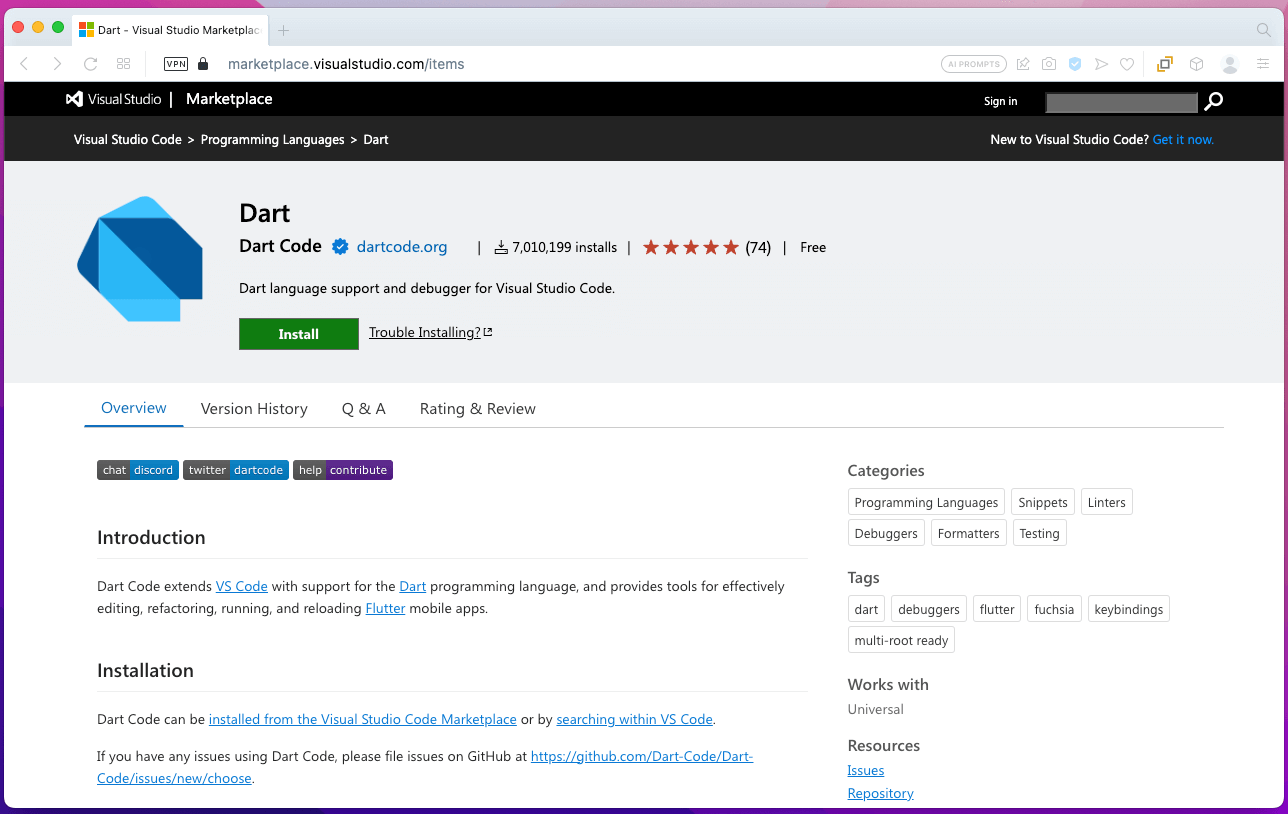This screenshot has width=1288, height=814.
Task: Open the browser profile account menu
Action: coord(1230,64)
